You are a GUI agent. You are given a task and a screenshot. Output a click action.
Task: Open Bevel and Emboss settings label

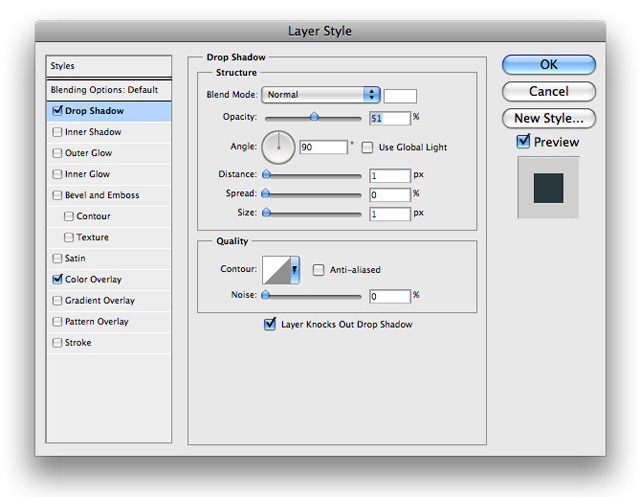(102, 195)
